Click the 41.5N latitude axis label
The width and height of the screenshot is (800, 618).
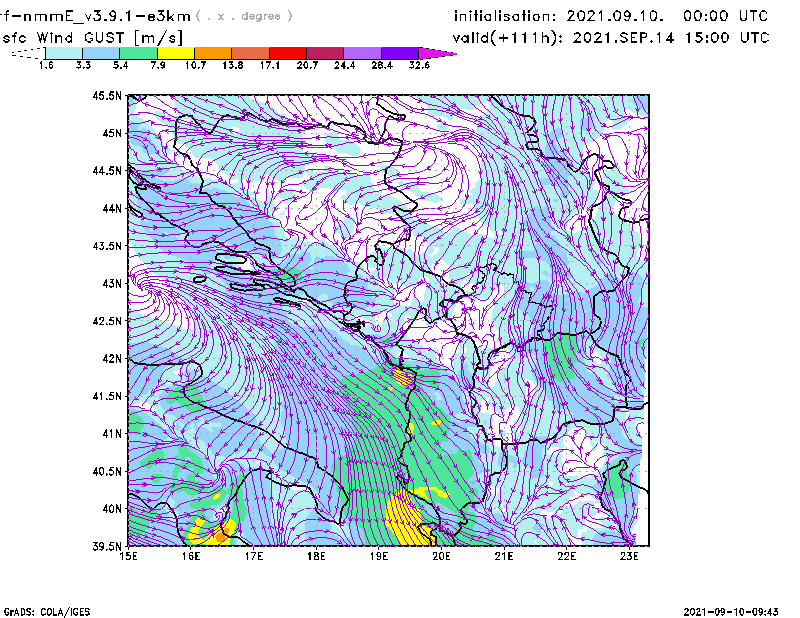(107, 396)
